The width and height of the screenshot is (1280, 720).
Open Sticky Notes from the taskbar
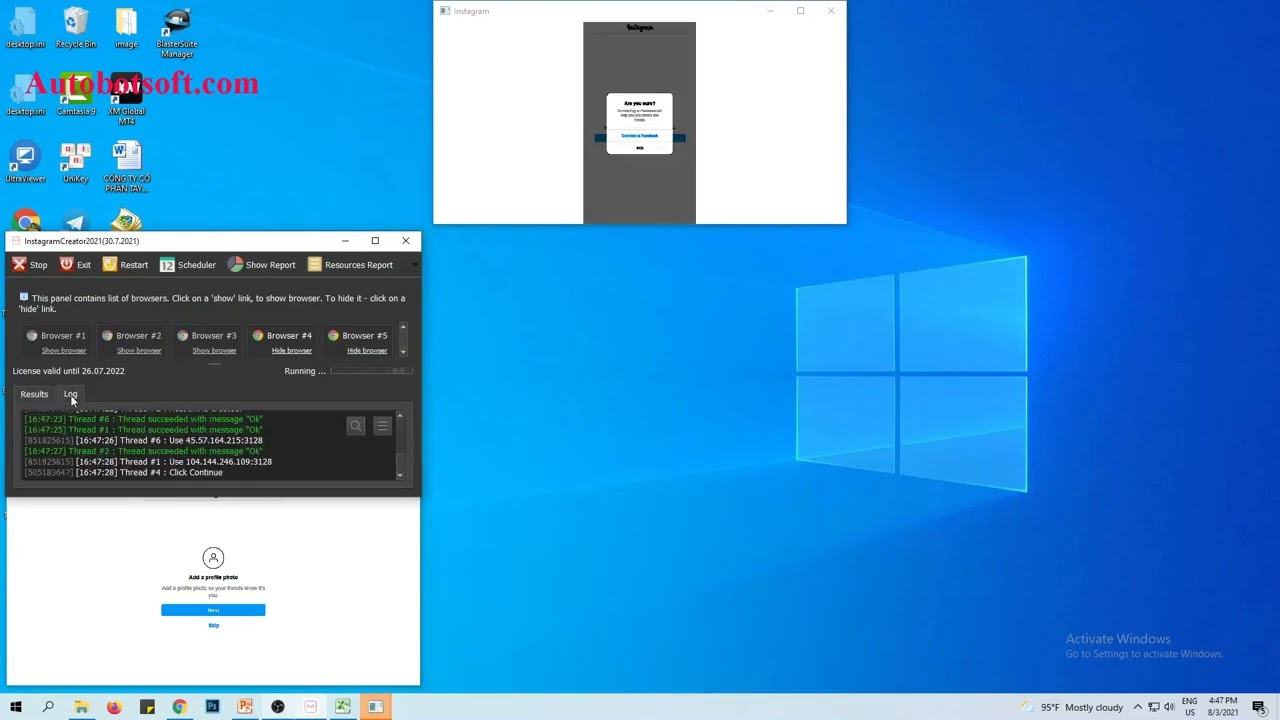[147, 707]
